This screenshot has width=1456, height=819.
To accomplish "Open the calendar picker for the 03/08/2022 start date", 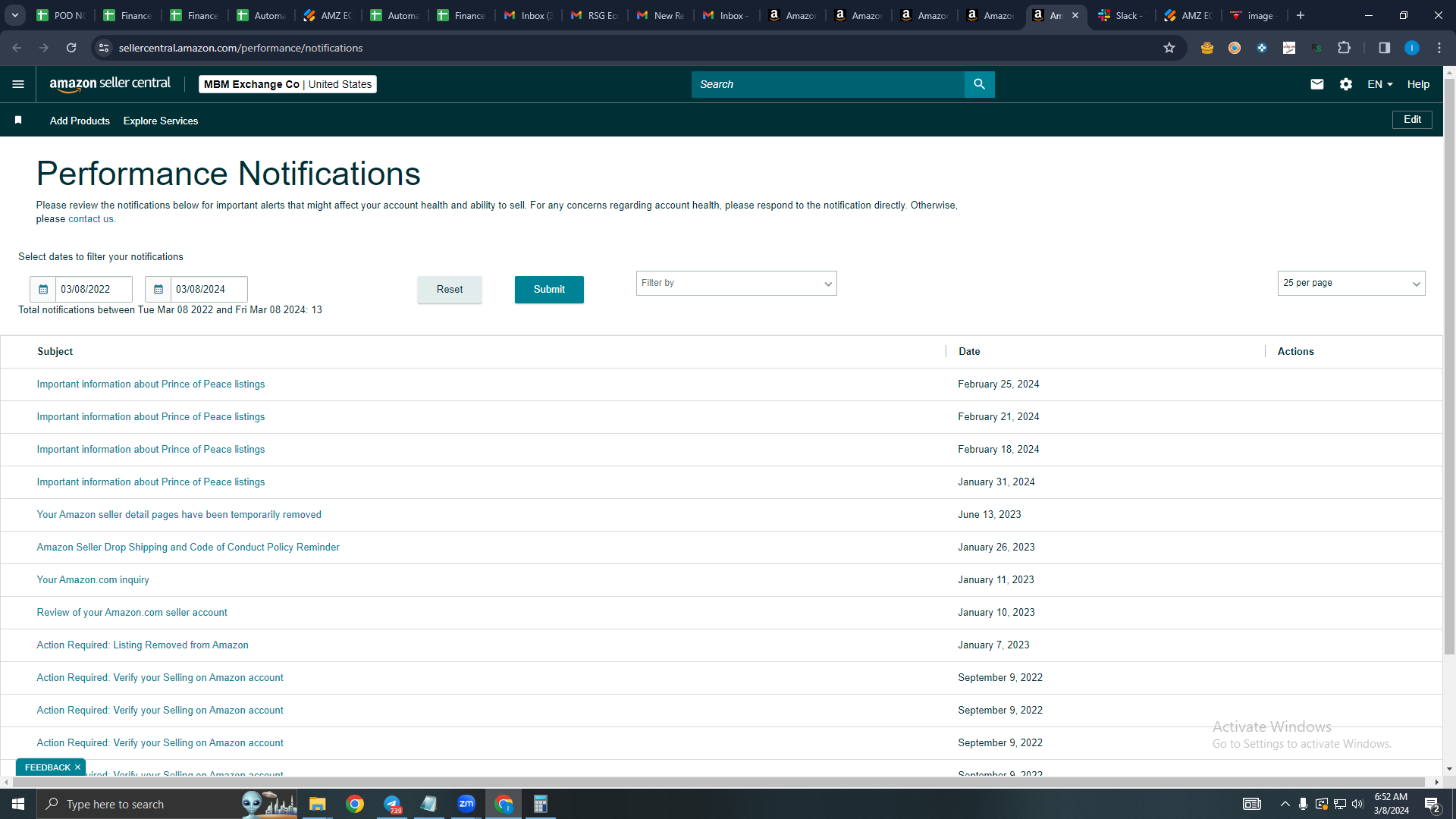I will pyautogui.click(x=43, y=290).
